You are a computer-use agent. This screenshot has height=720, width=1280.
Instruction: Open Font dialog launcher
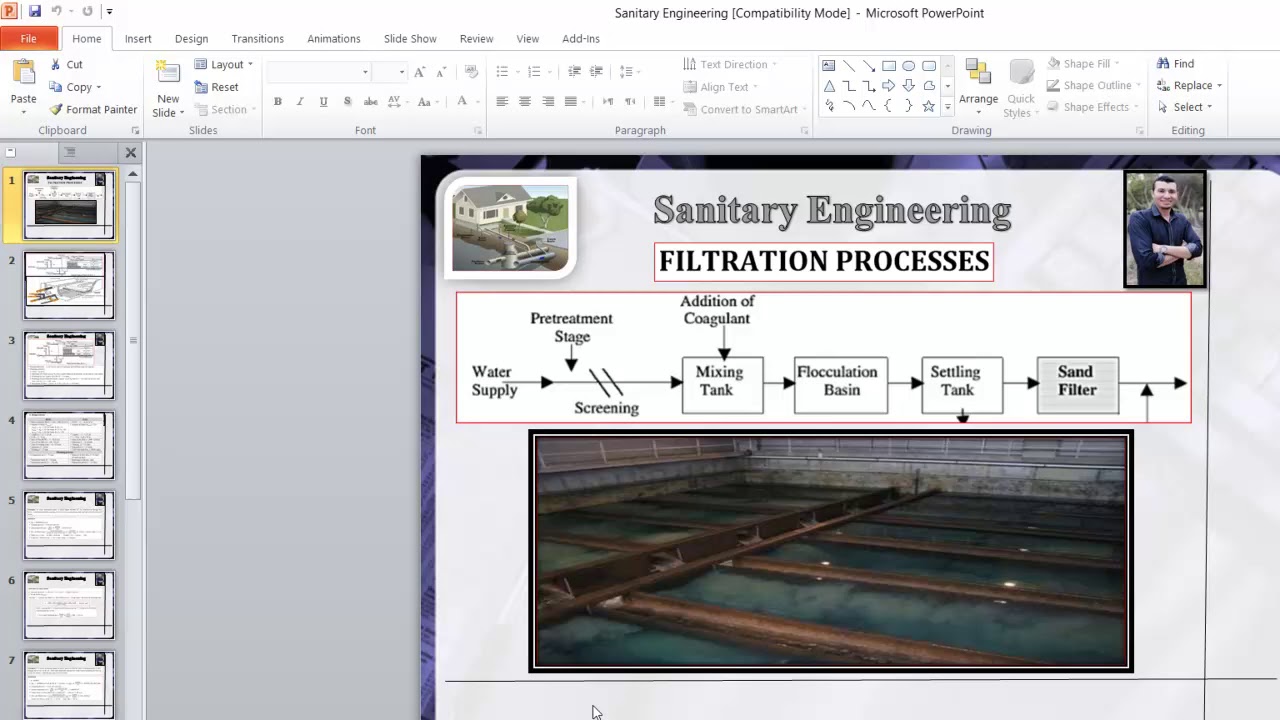click(478, 131)
